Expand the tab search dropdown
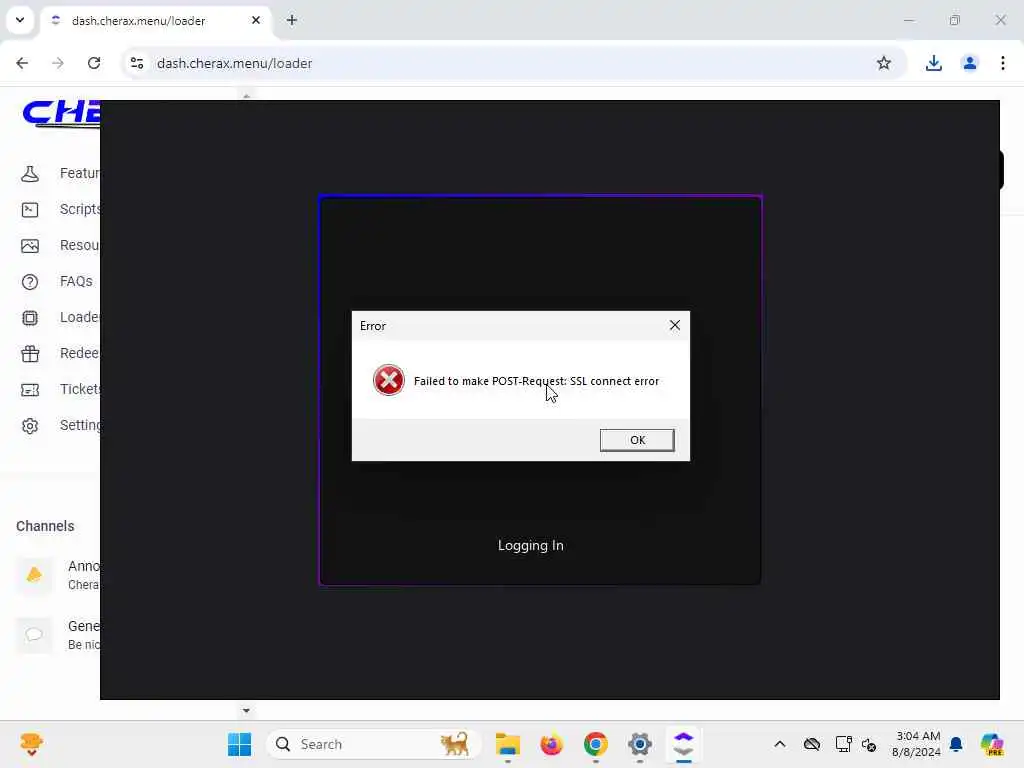This screenshot has width=1024, height=768. pyautogui.click(x=20, y=20)
